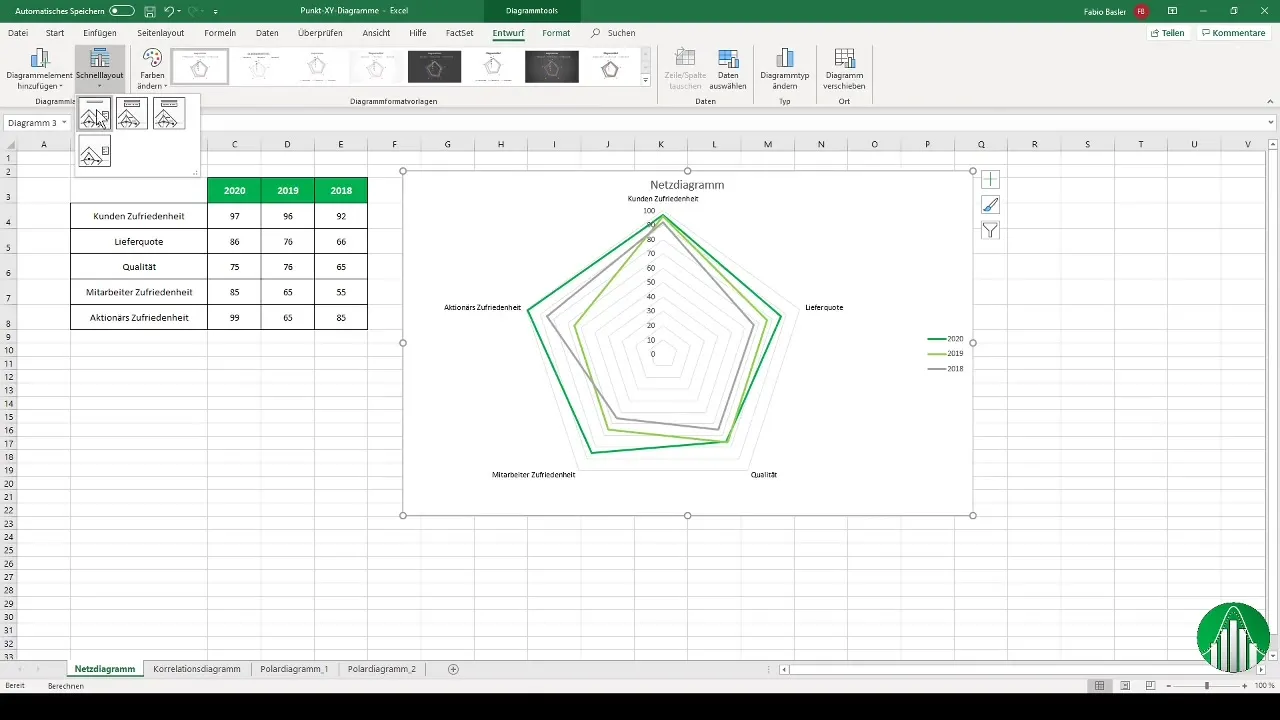Image resolution: width=1280 pixels, height=720 pixels.
Task: Open the Schnelllayout dropdown button
Action: 99,69
